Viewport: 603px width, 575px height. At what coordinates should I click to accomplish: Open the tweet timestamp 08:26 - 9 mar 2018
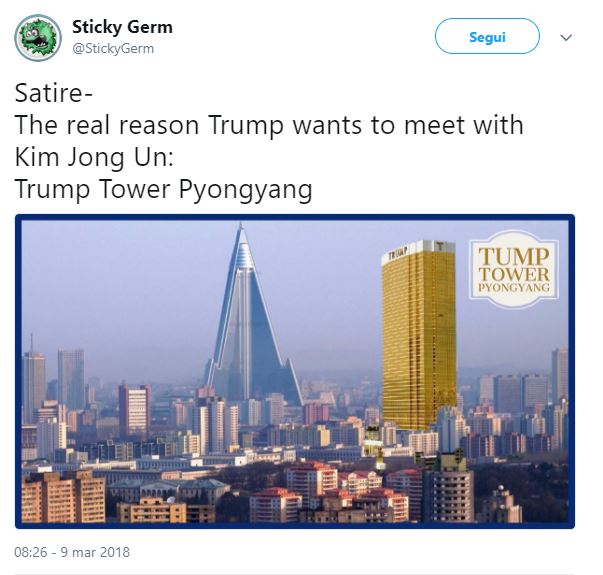pos(72,552)
